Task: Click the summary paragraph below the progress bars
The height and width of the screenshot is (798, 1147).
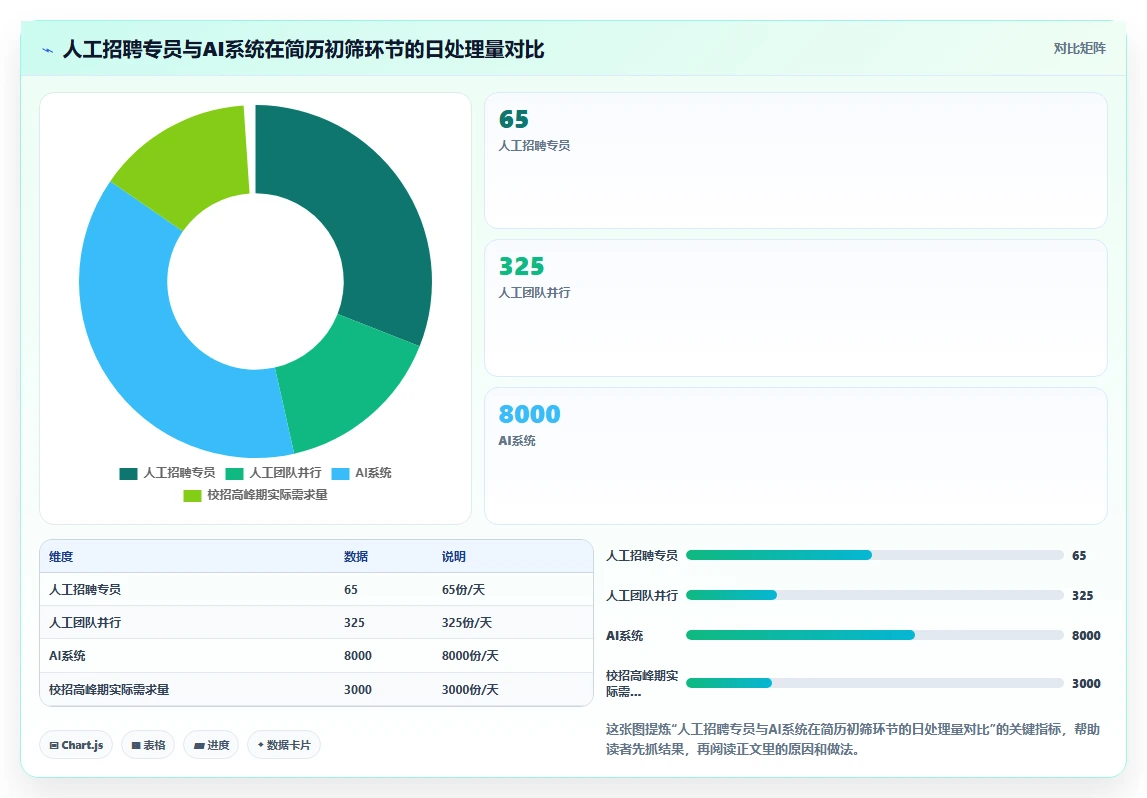Action: tap(853, 739)
